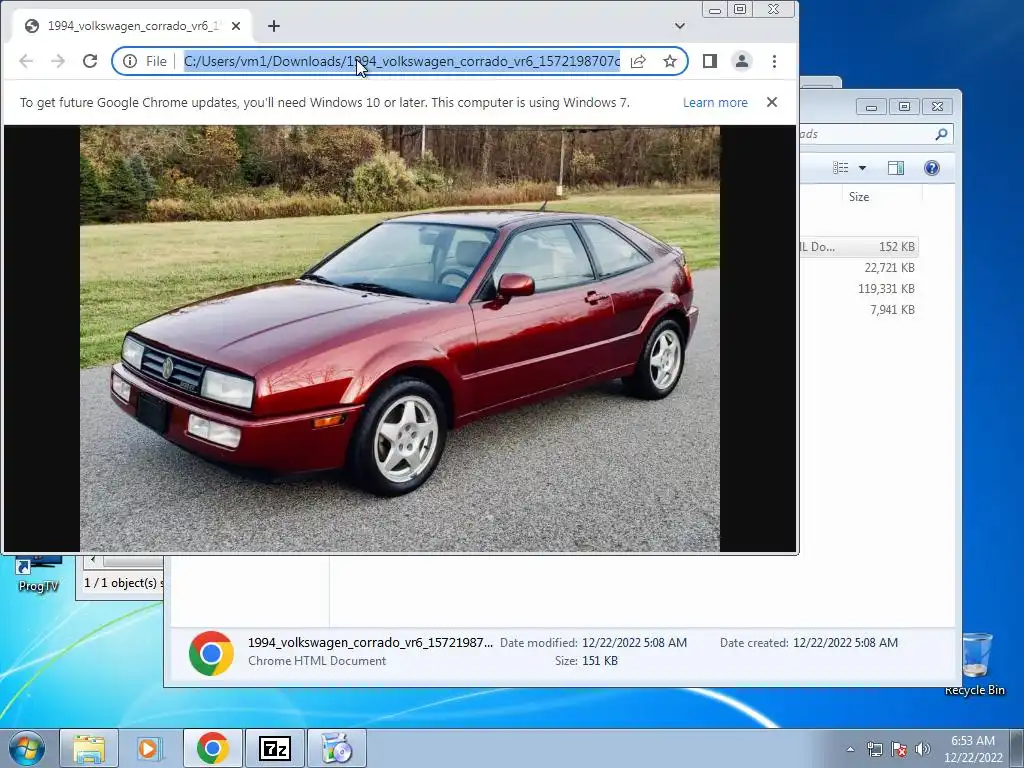Sort by Size column in Explorer
This screenshot has width=1024, height=768.
(x=859, y=197)
